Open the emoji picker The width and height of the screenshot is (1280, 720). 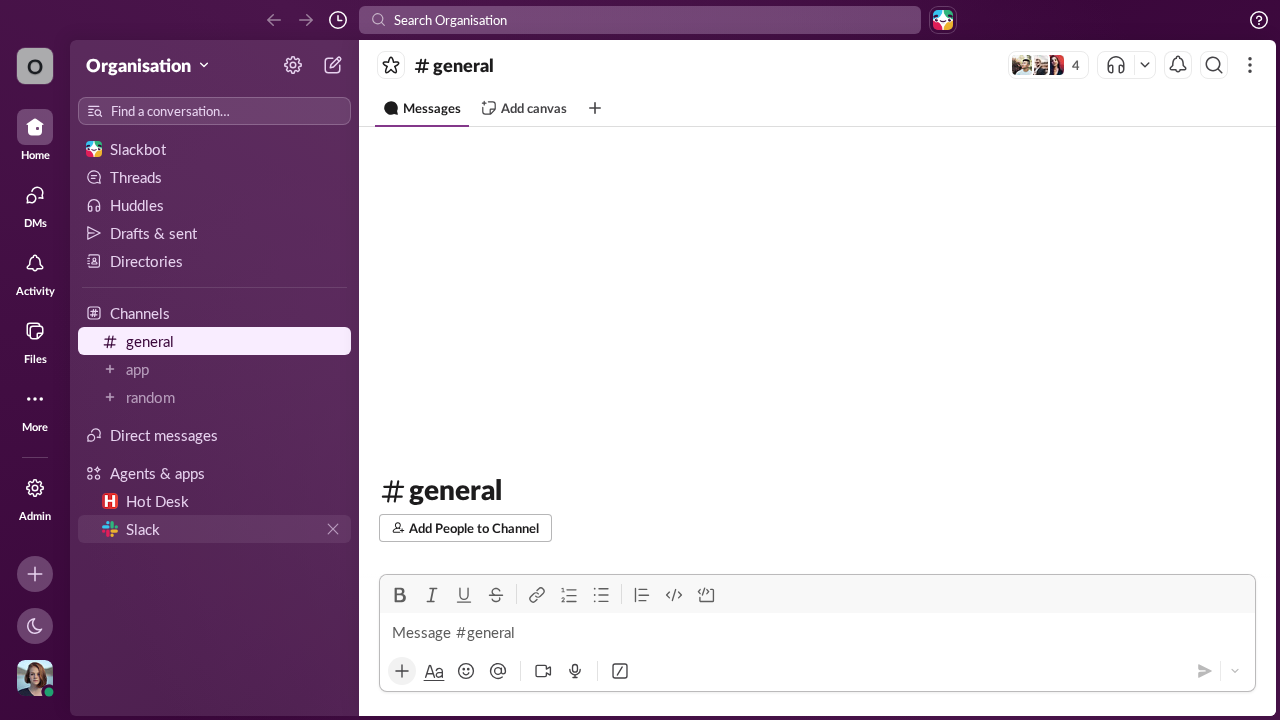pyautogui.click(x=466, y=671)
